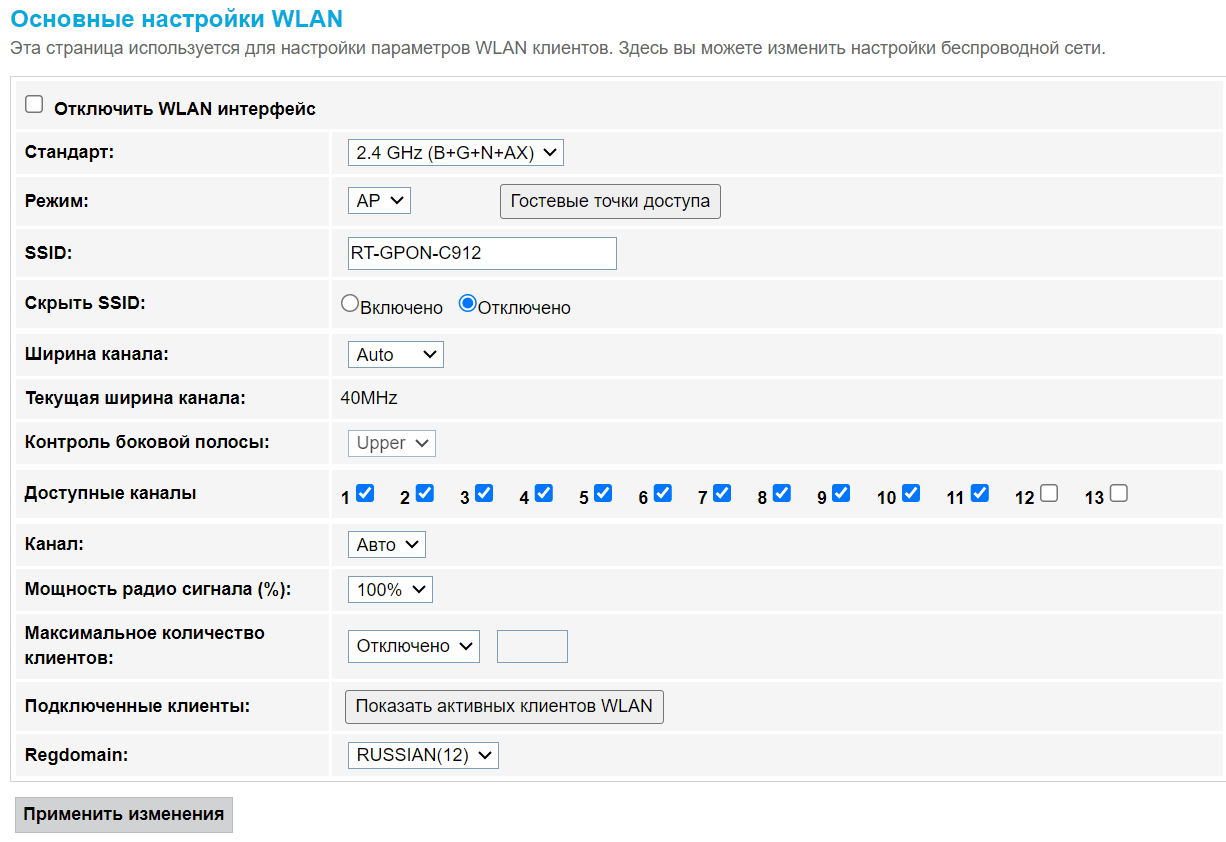The height and width of the screenshot is (842, 1226).
Task: Click Показать активных клиентов WLAN button
Action: click(504, 706)
